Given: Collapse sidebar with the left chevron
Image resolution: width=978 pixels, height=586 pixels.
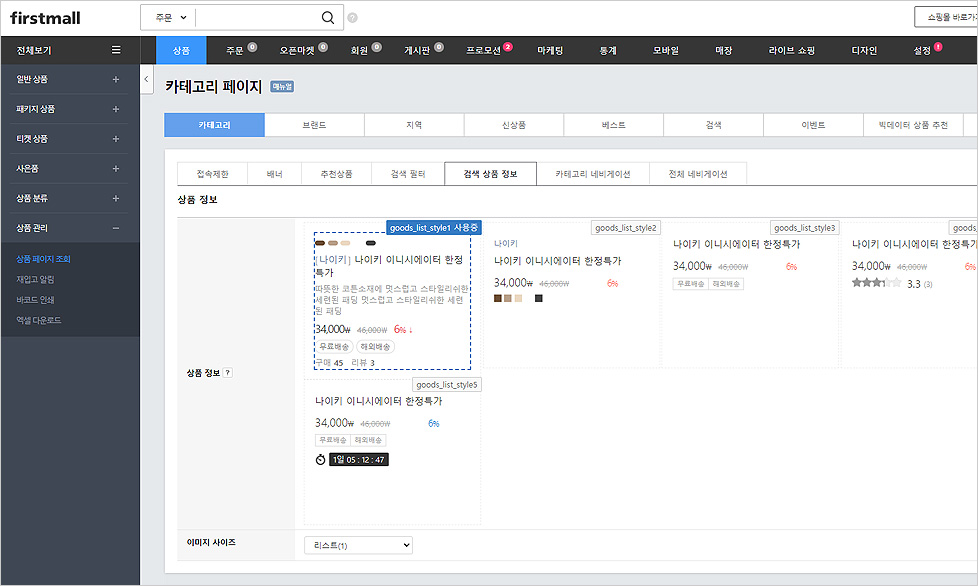Looking at the screenshot, I should [x=147, y=79].
